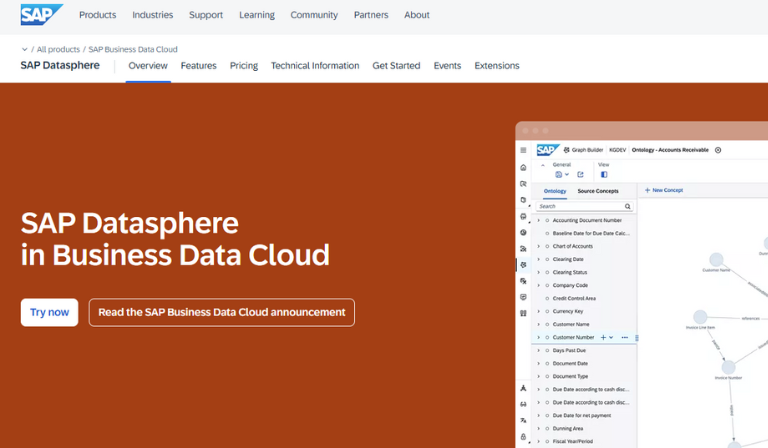
Task: Open the Industries menu
Action: click(152, 15)
